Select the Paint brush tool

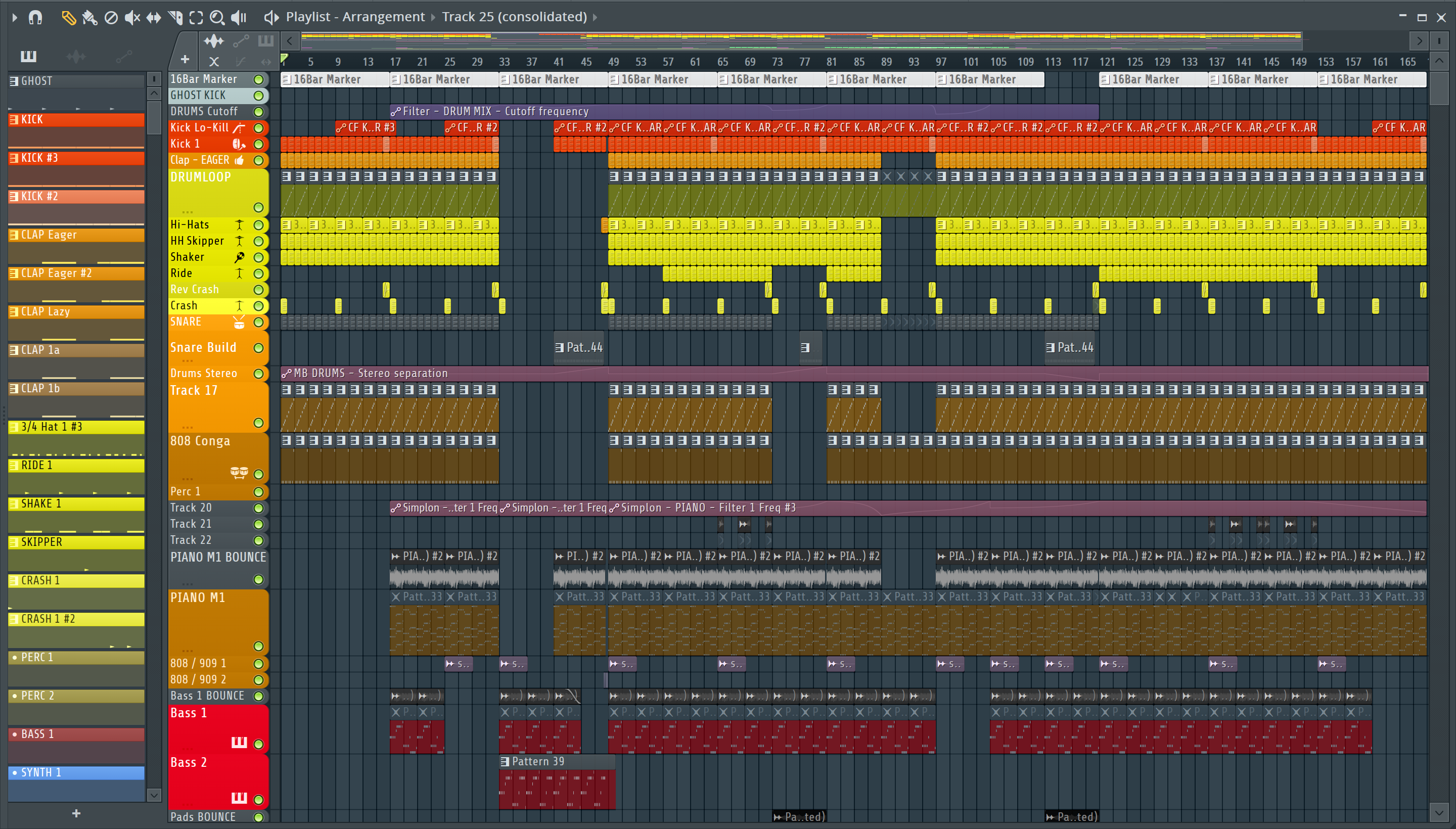(89, 18)
